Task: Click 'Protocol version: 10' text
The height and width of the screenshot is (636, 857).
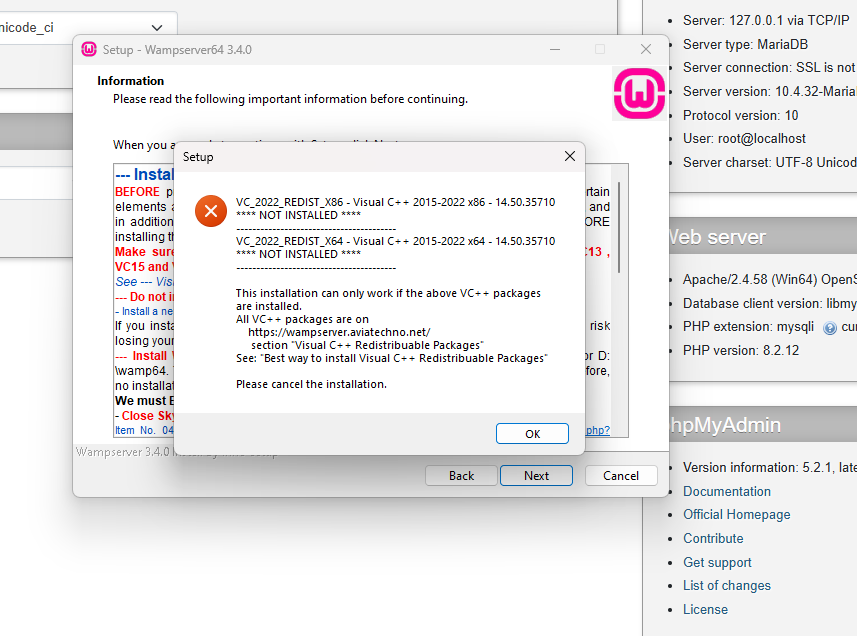Action: coord(740,115)
